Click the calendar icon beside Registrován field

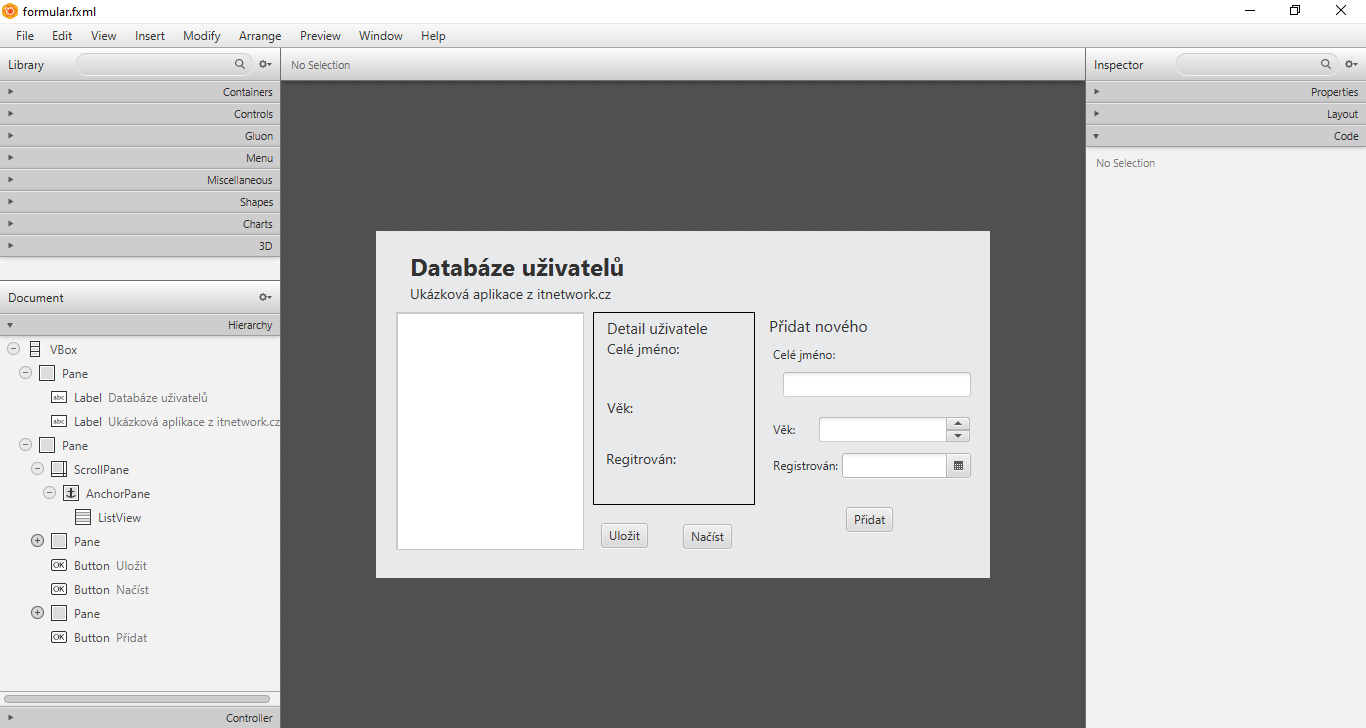958,466
